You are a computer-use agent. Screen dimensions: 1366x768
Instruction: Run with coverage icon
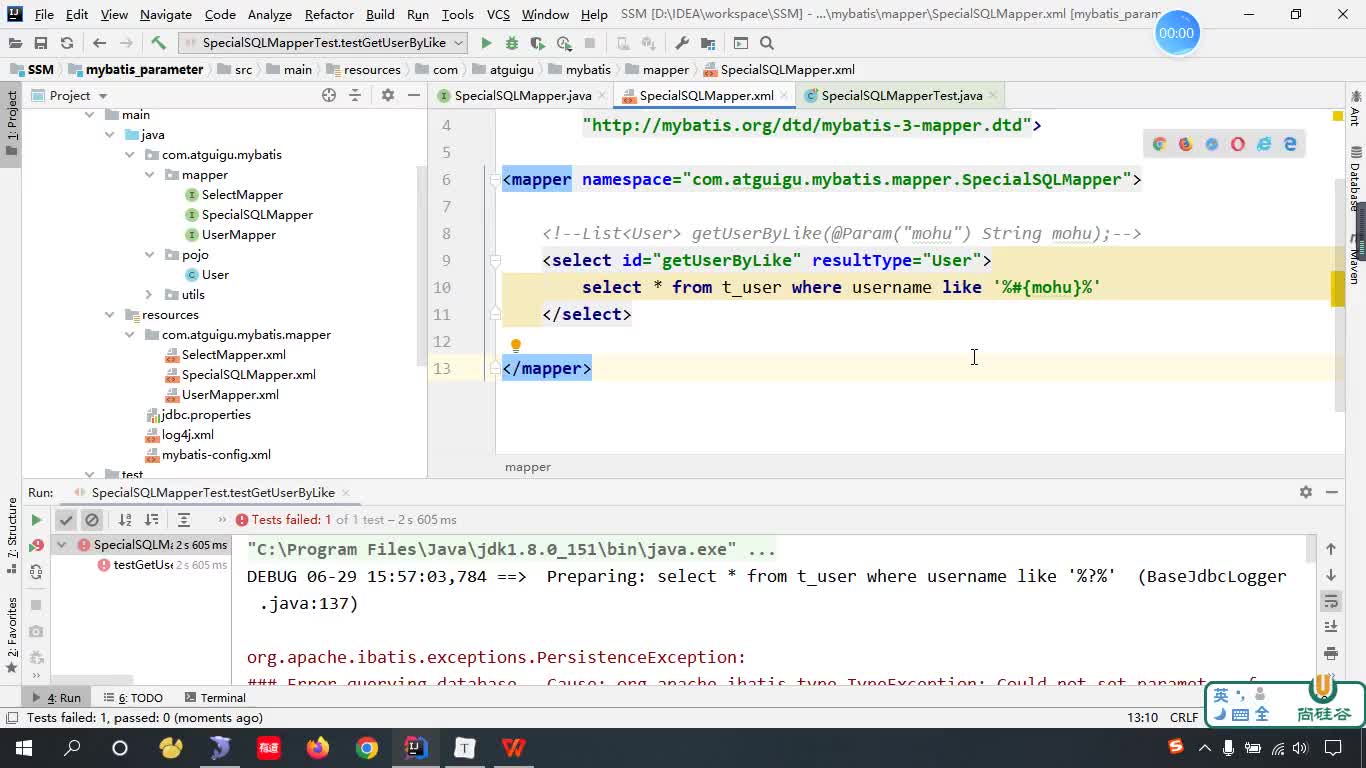[538, 43]
